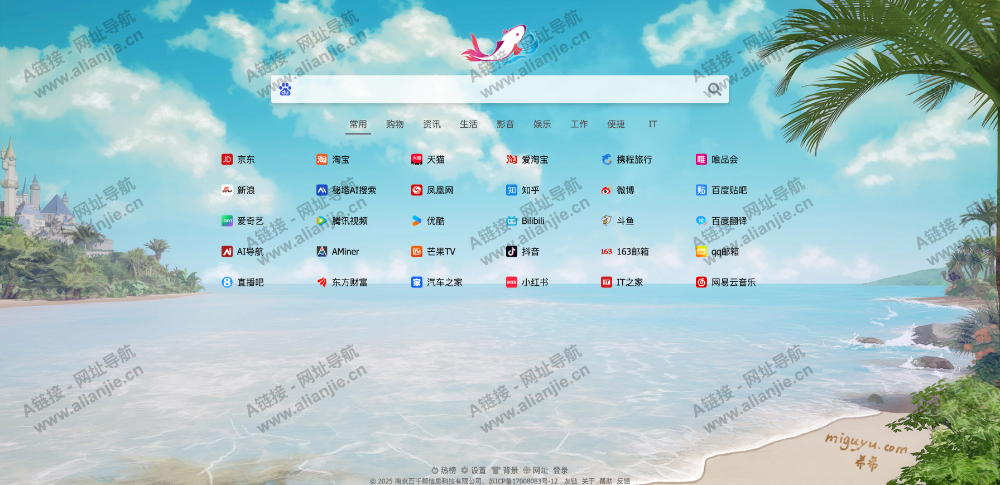Open the 京东 (JD) site icon

tap(227, 159)
